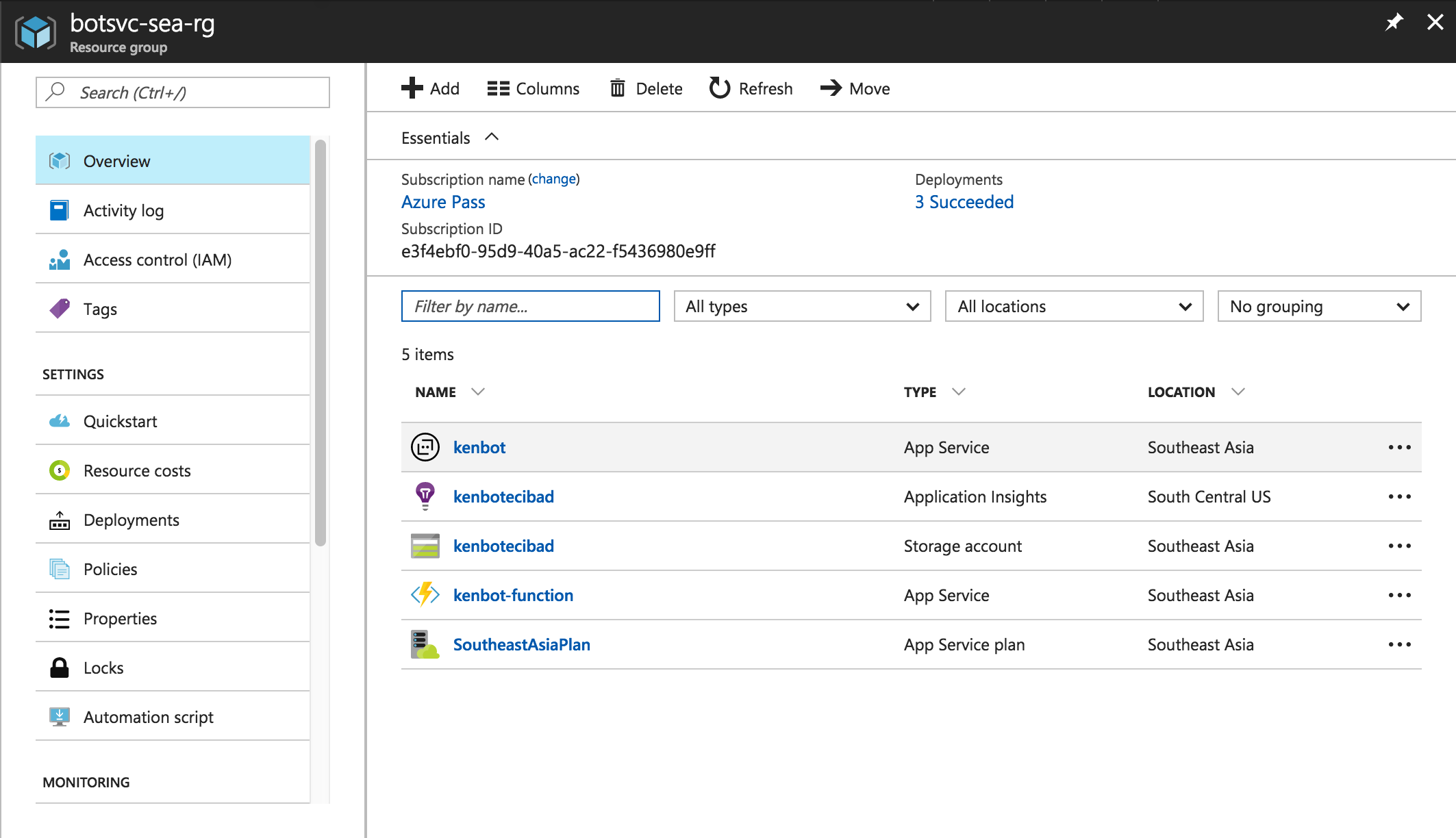Click the Overview cube icon
This screenshot has height=838, width=1456.
(60, 161)
